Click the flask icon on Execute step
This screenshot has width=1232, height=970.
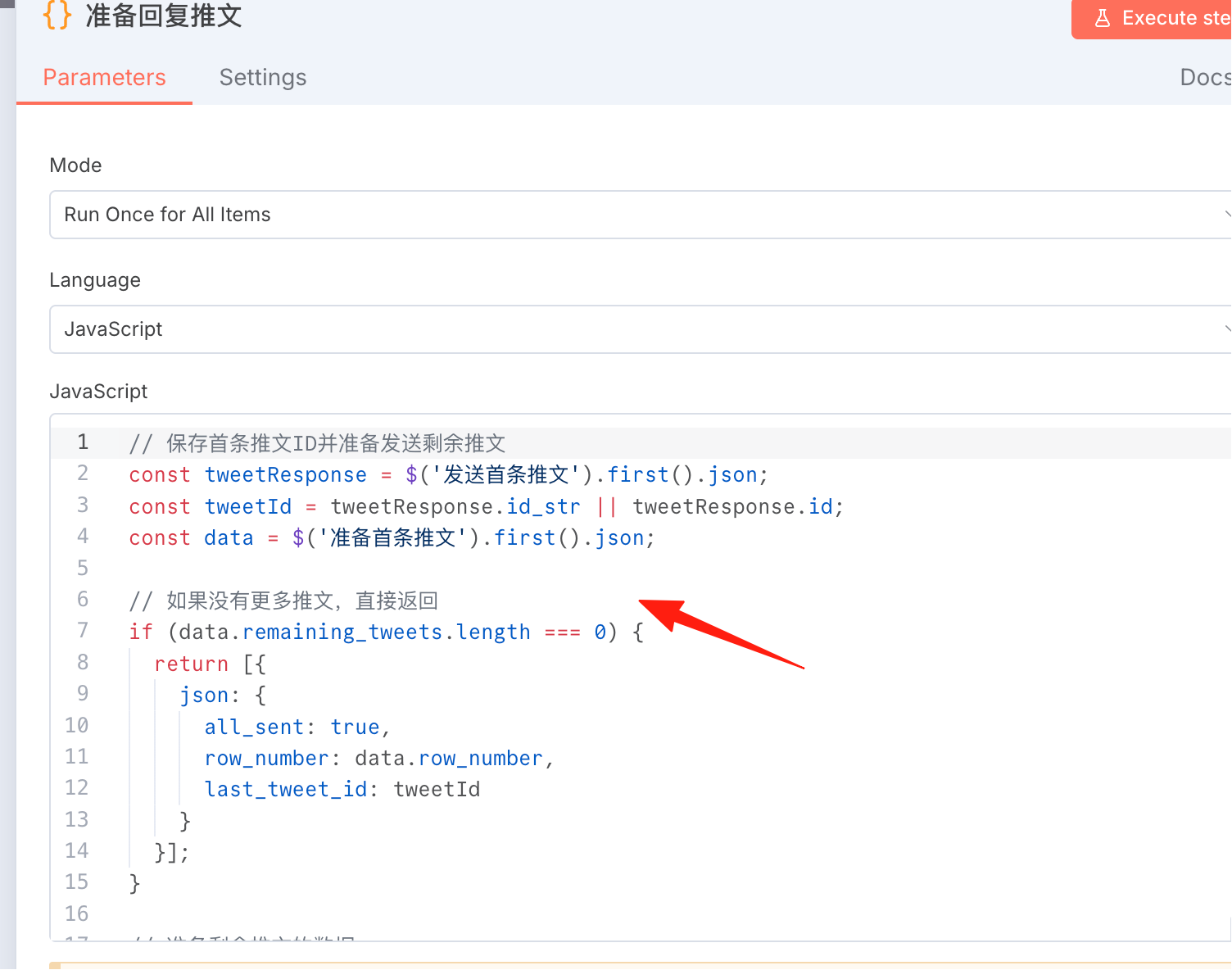pos(1103,18)
